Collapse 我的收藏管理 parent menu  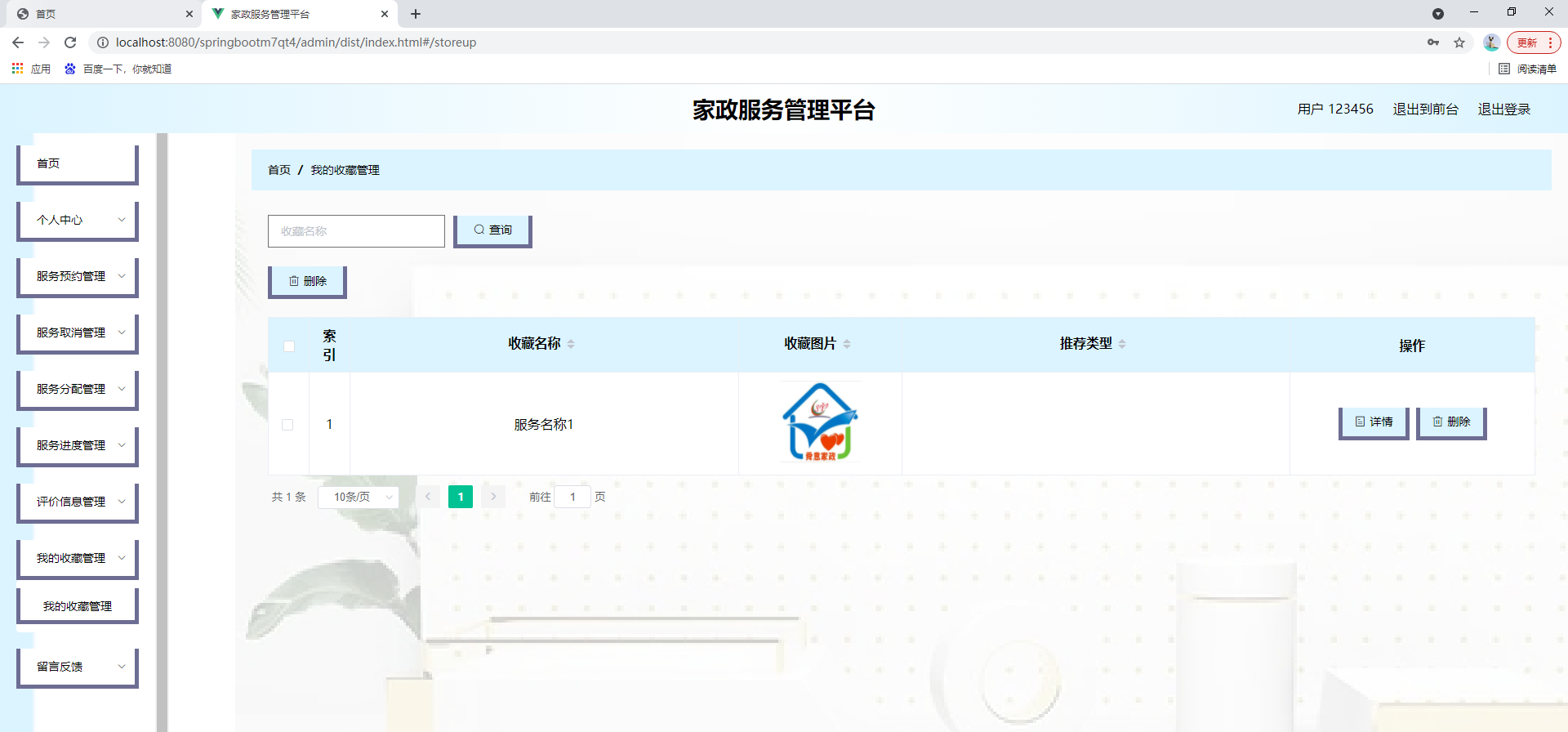point(78,559)
